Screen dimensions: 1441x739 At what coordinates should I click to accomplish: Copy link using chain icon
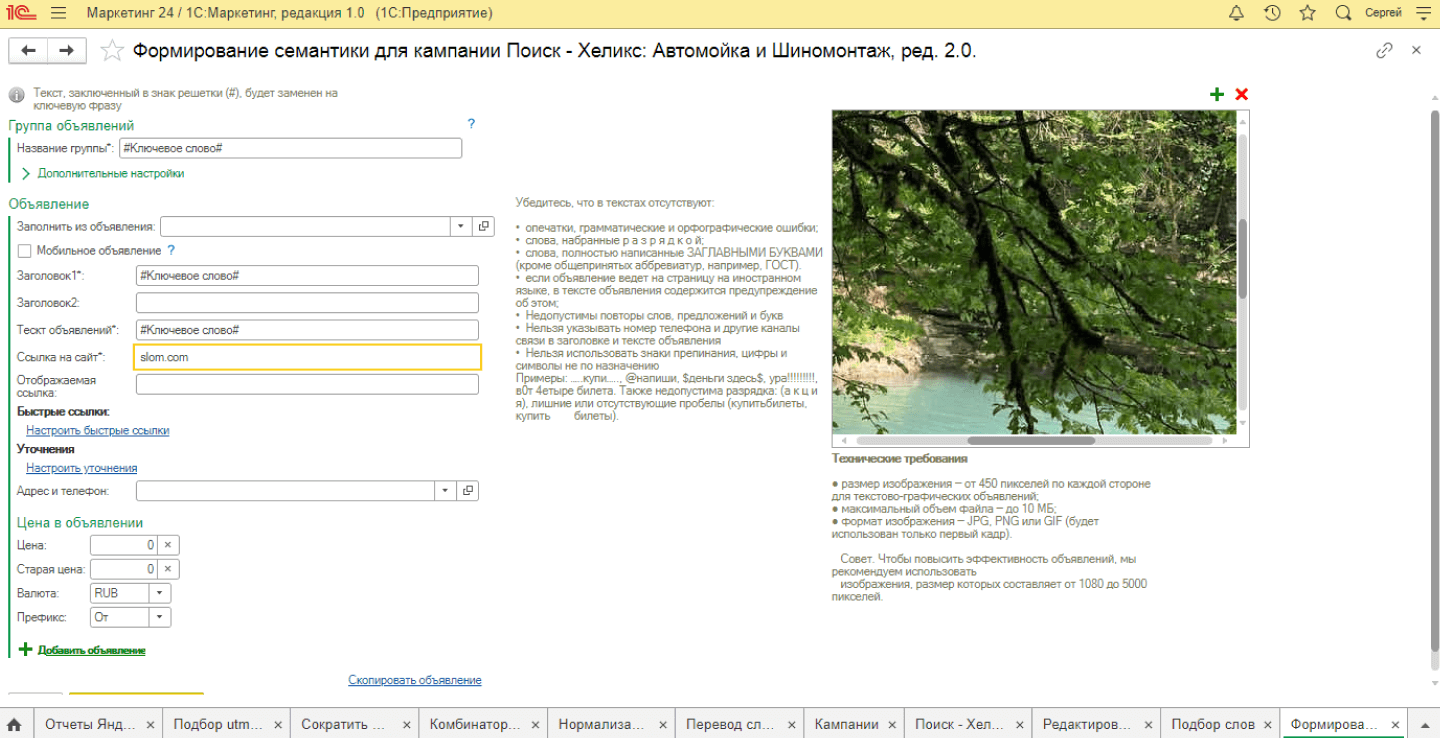pos(1384,51)
